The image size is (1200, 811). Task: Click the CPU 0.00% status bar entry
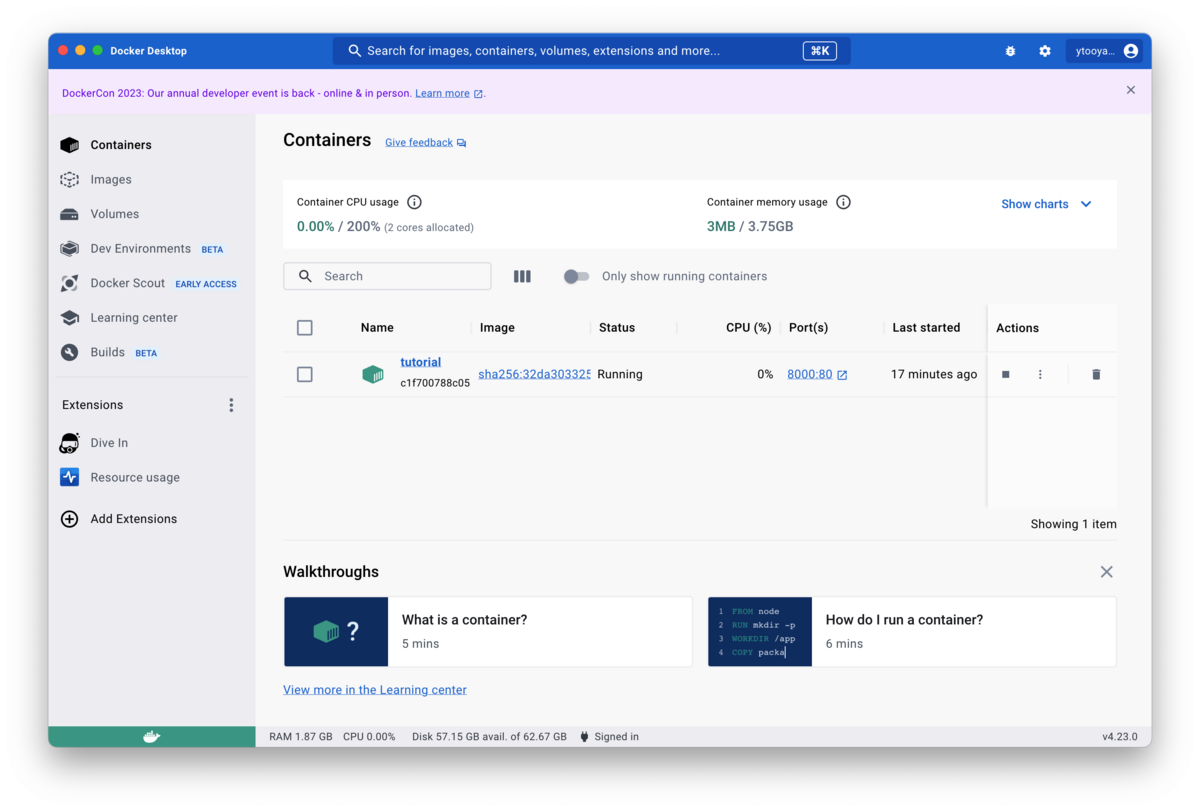pyautogui.click(x=369, y=737)
